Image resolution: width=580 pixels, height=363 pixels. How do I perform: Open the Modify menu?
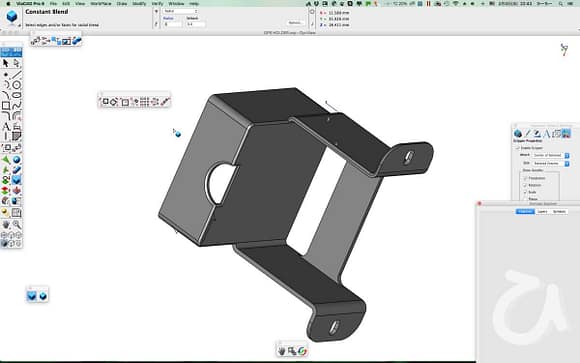[x=139, y=3]
